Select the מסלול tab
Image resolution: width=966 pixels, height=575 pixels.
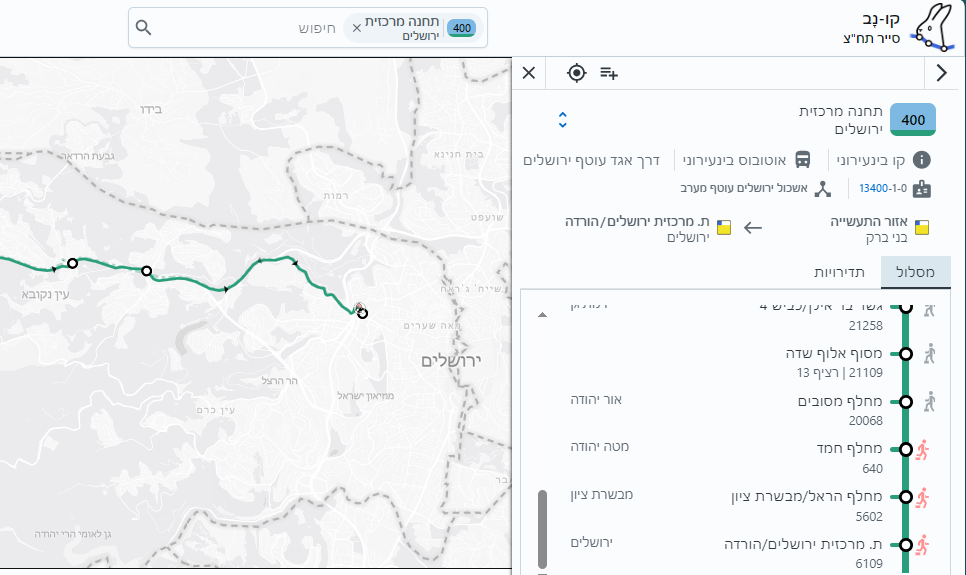[916, 272]
